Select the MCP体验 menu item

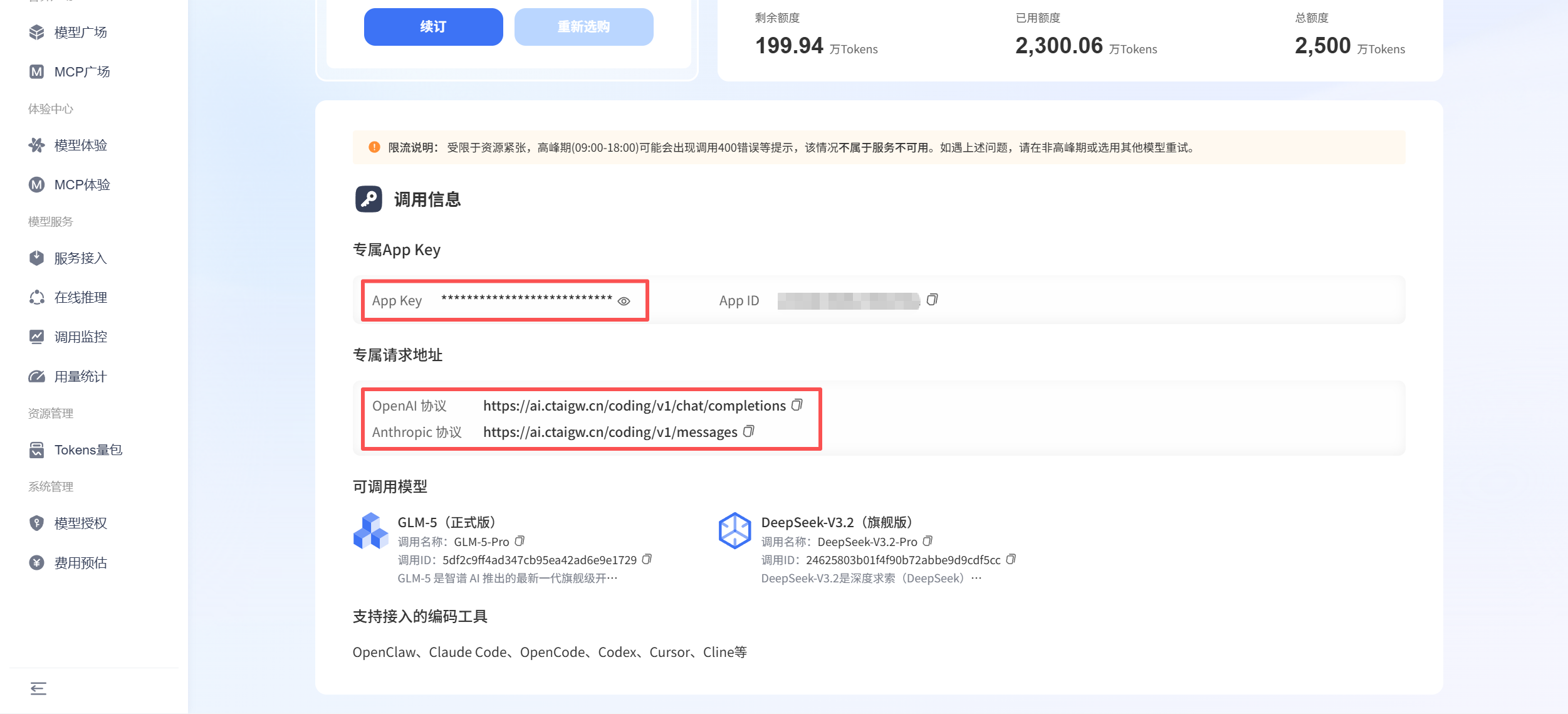click(x=82, y=184)
